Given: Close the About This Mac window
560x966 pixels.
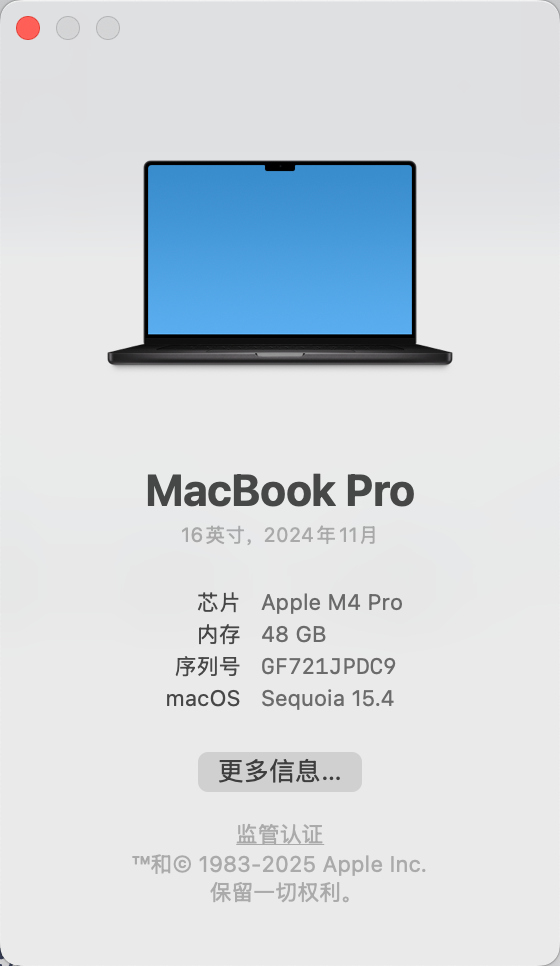Looking at the screenshot, I should click(28, 28).
